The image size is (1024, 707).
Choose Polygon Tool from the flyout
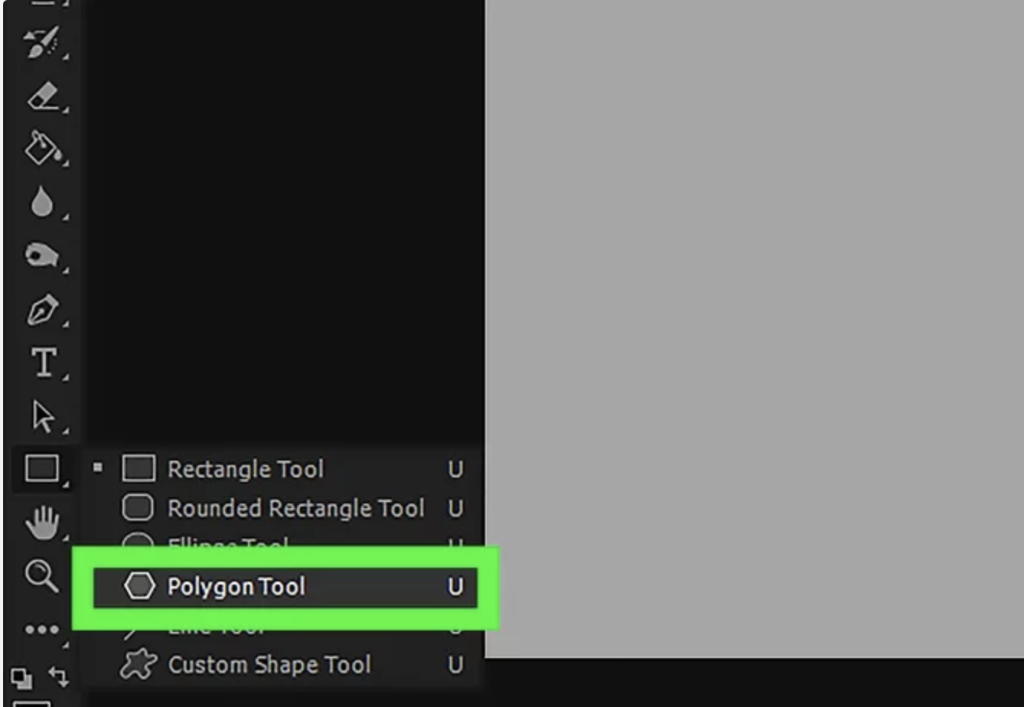click(236, 587)
